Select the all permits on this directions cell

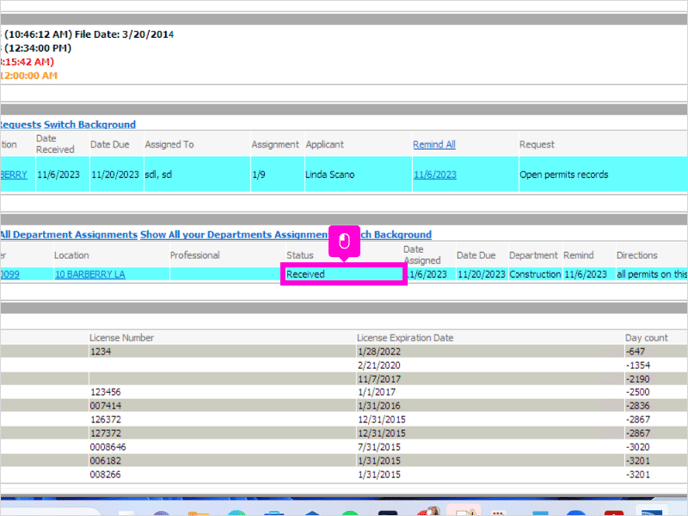coord(651,275)
